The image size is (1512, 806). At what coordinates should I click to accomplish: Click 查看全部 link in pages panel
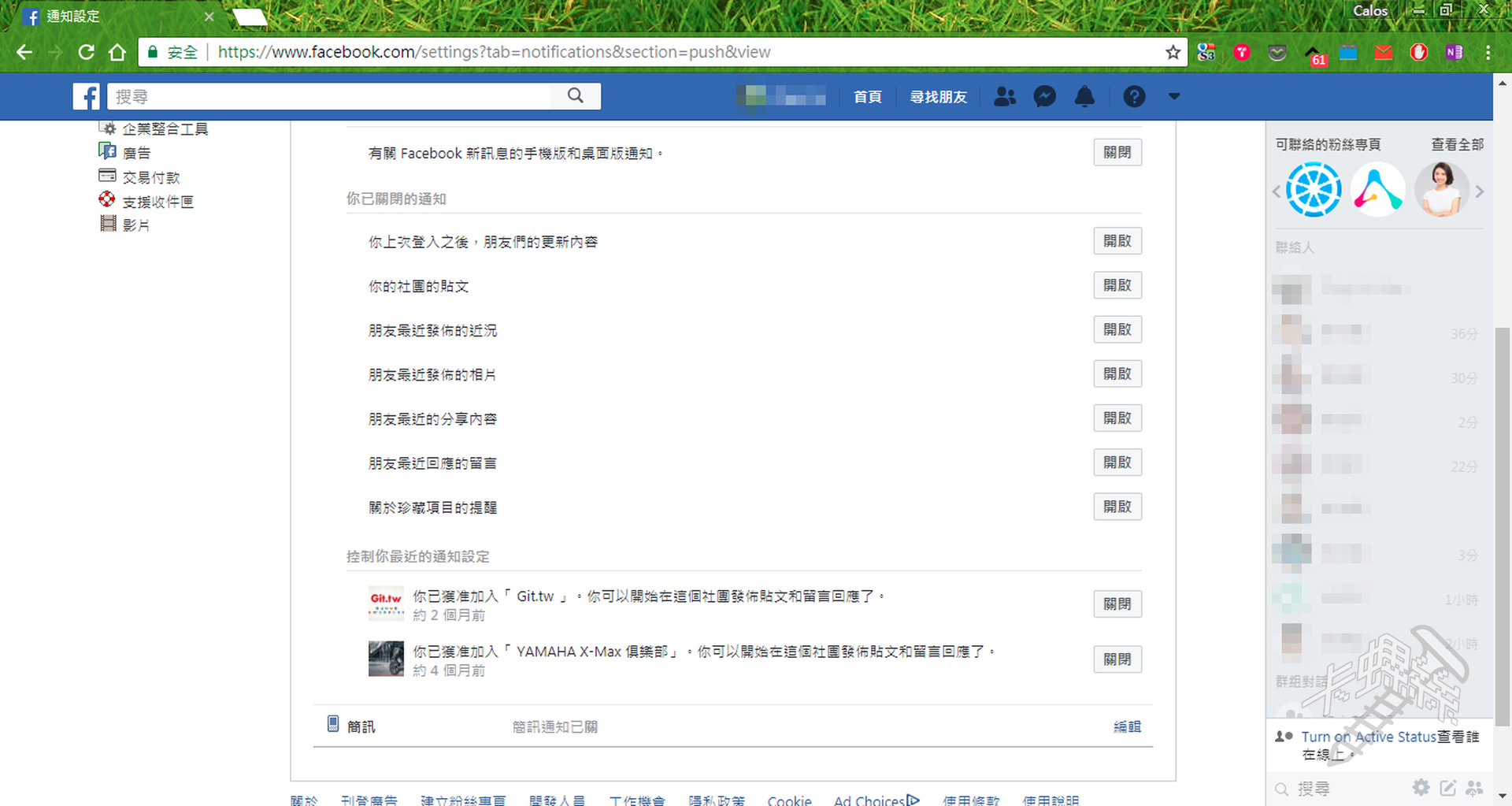tap(1457, 144)
